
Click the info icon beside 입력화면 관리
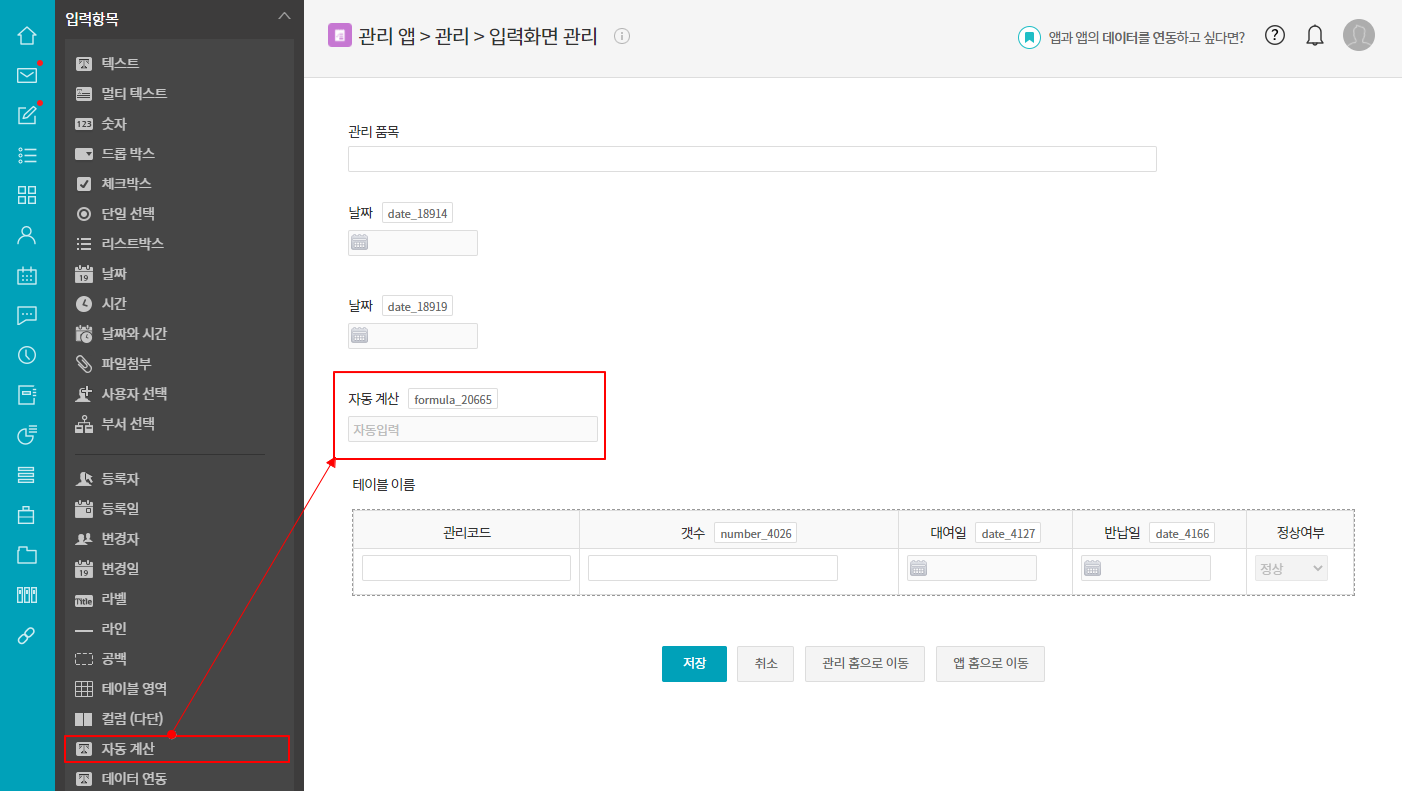622,37
